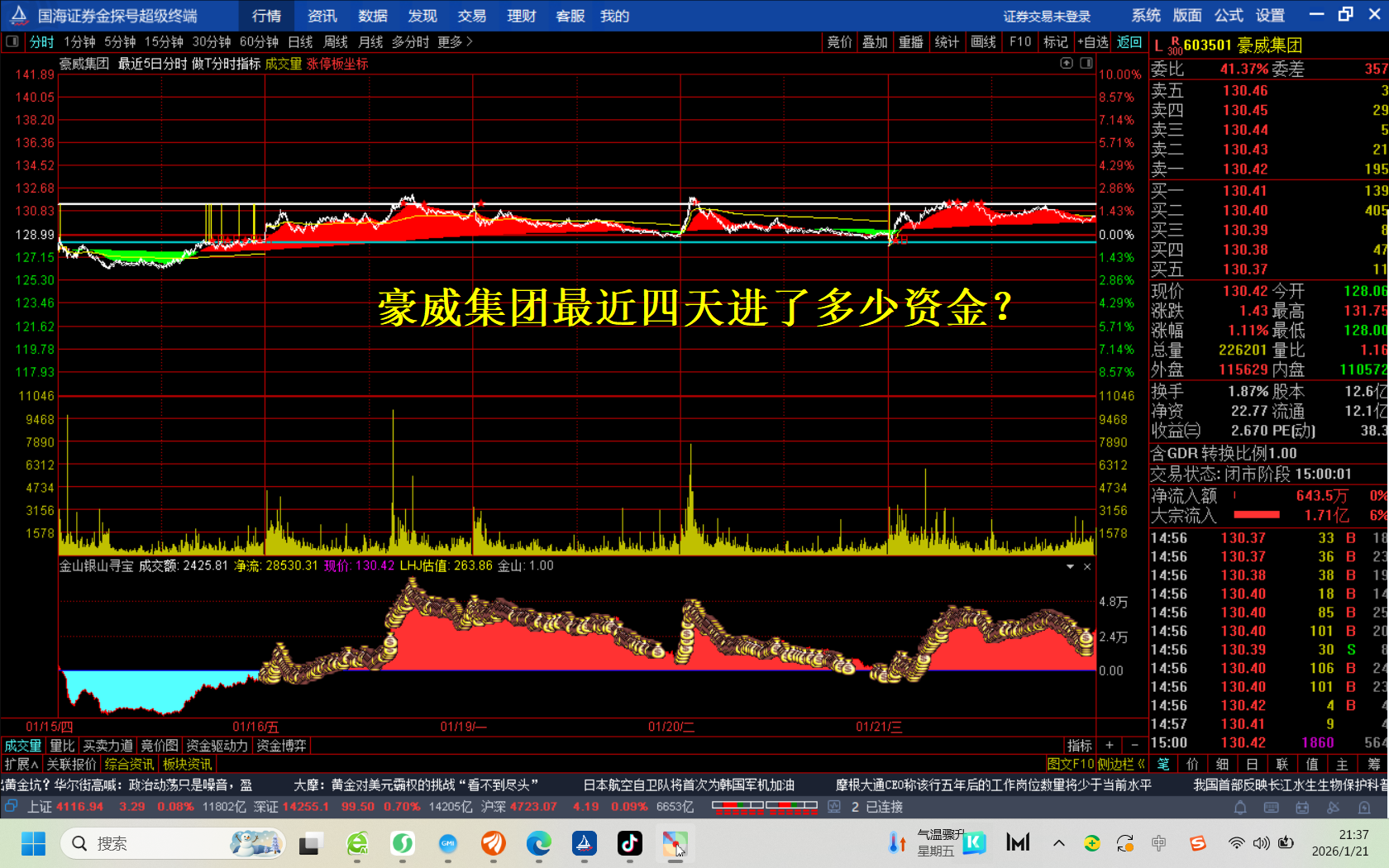
Task: Switch to the 买卖力道 indicator tab
Action: coord(107,746)
